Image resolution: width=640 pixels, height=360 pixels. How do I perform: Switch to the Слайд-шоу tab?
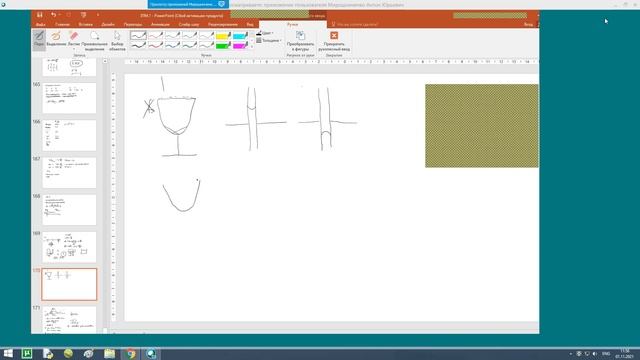tap(189, 24)
